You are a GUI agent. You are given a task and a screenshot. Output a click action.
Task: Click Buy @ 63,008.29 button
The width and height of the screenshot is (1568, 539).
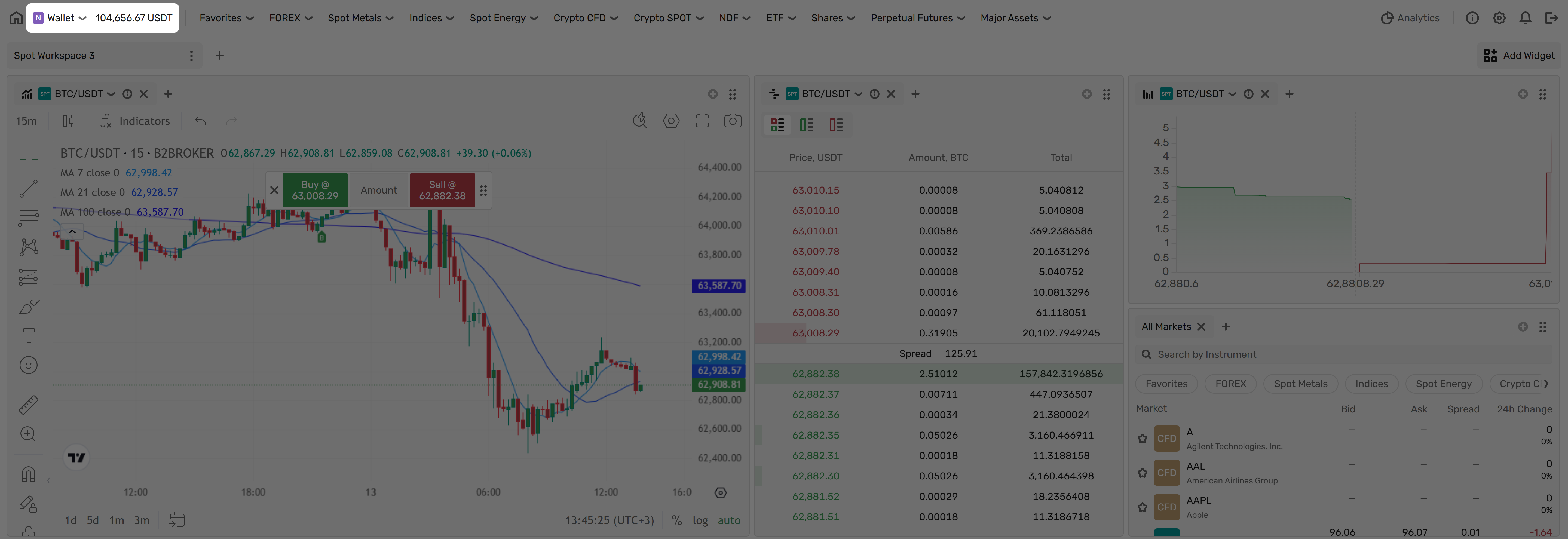[x=315, y=190]
